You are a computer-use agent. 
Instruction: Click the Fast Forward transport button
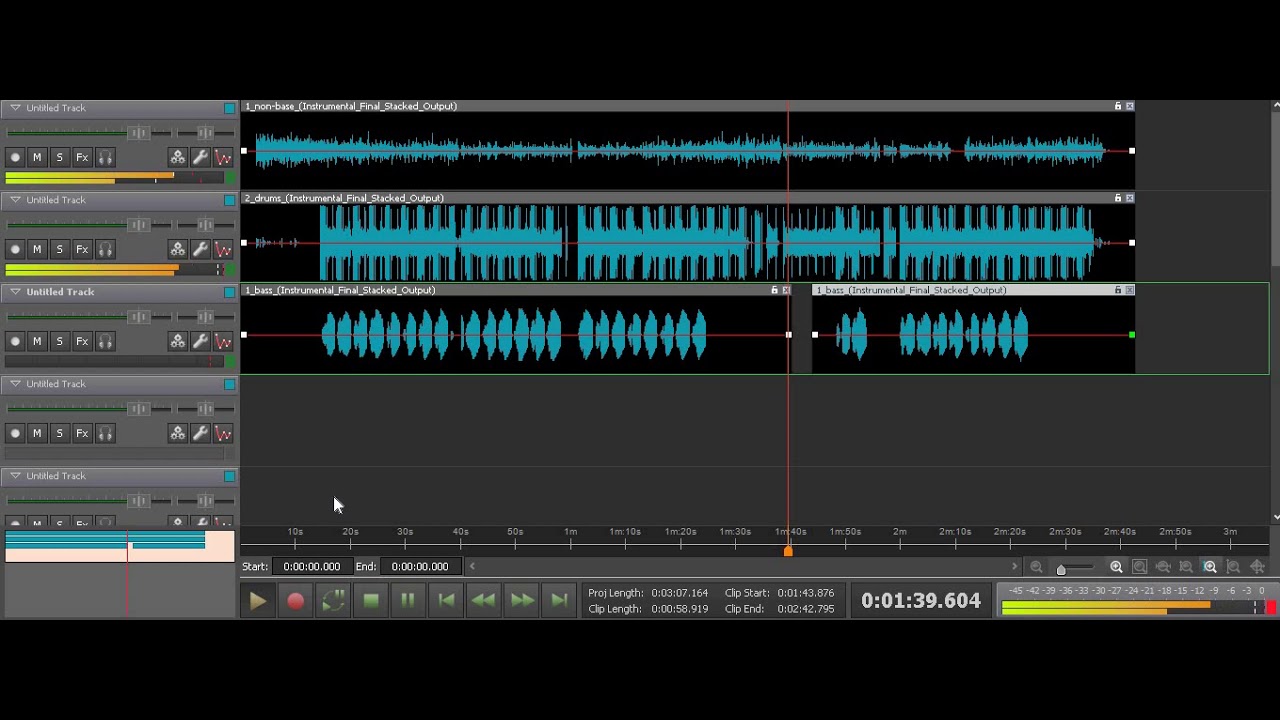click(x=522, y=601)
